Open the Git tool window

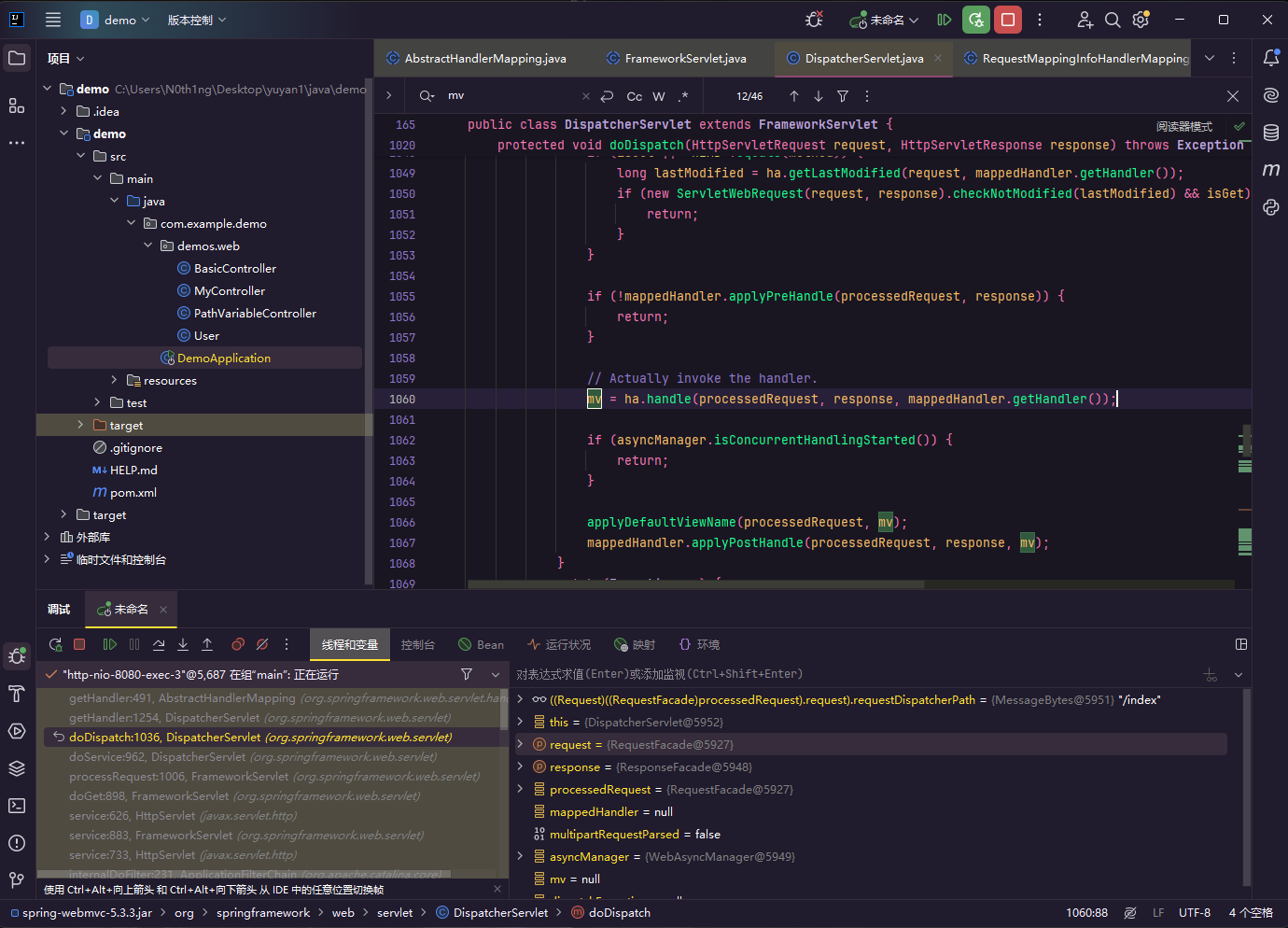pyautogui.click(x=17, y=879)
